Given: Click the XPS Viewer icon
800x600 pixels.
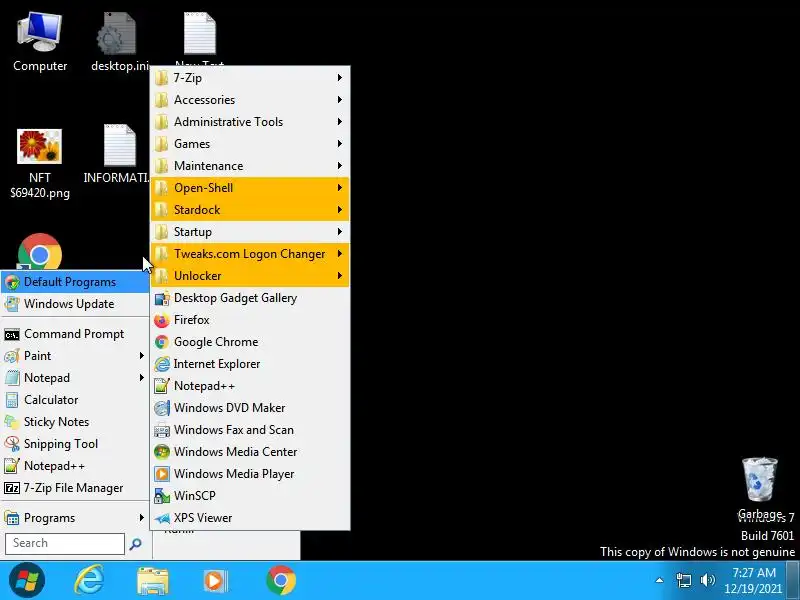Looking at the screenshot, I should coord(162,518).
